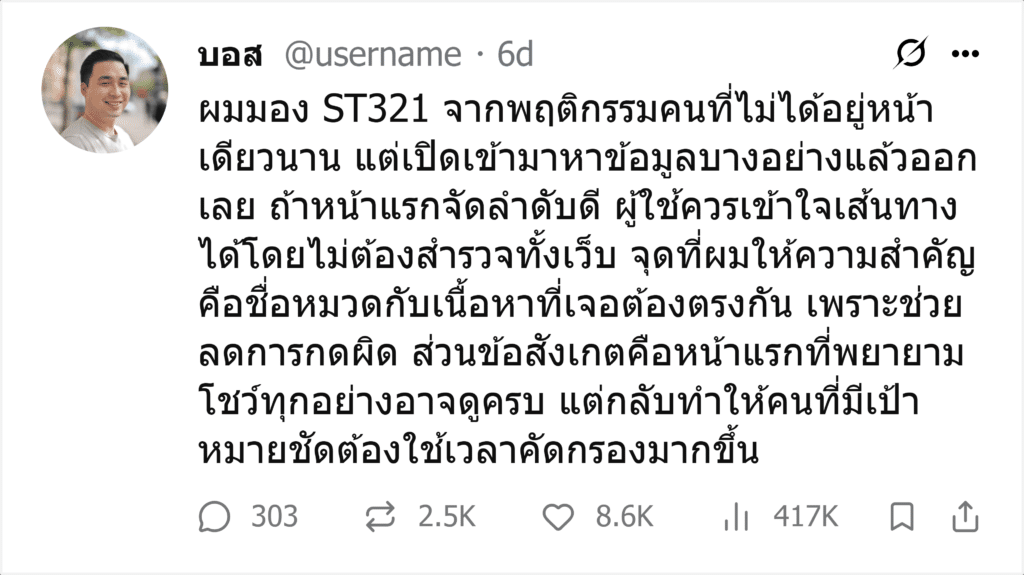The width and height of the screenshot is (1024, 575).
Task: Open the Grok explain-post icon
Action: [x=910, y=53]
